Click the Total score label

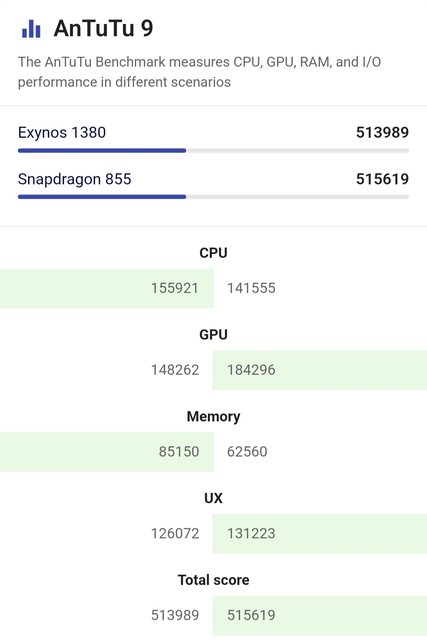pyautogui.click(x=214, y=580)
